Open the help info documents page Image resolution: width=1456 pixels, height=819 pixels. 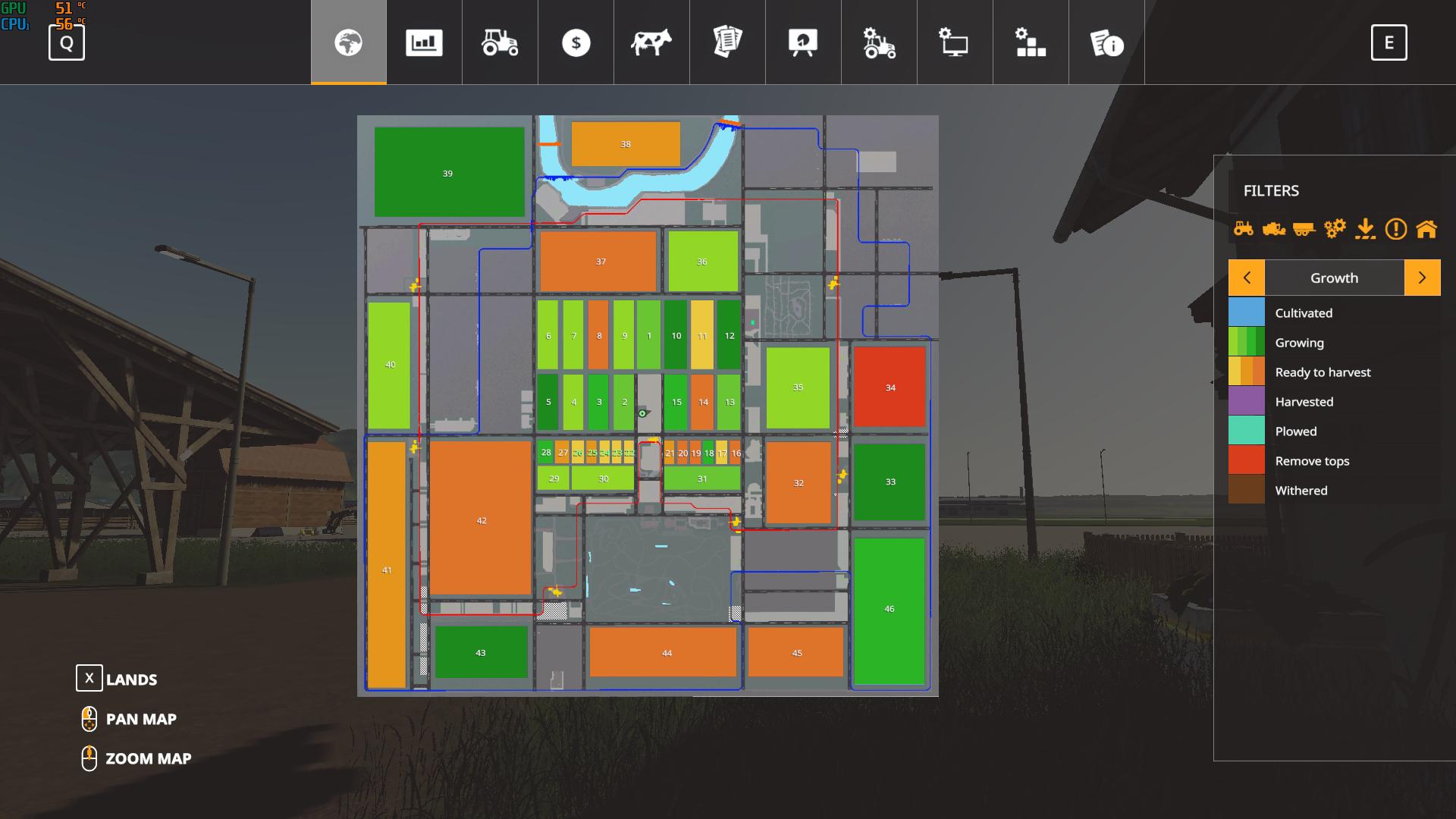coord(1106,42)
